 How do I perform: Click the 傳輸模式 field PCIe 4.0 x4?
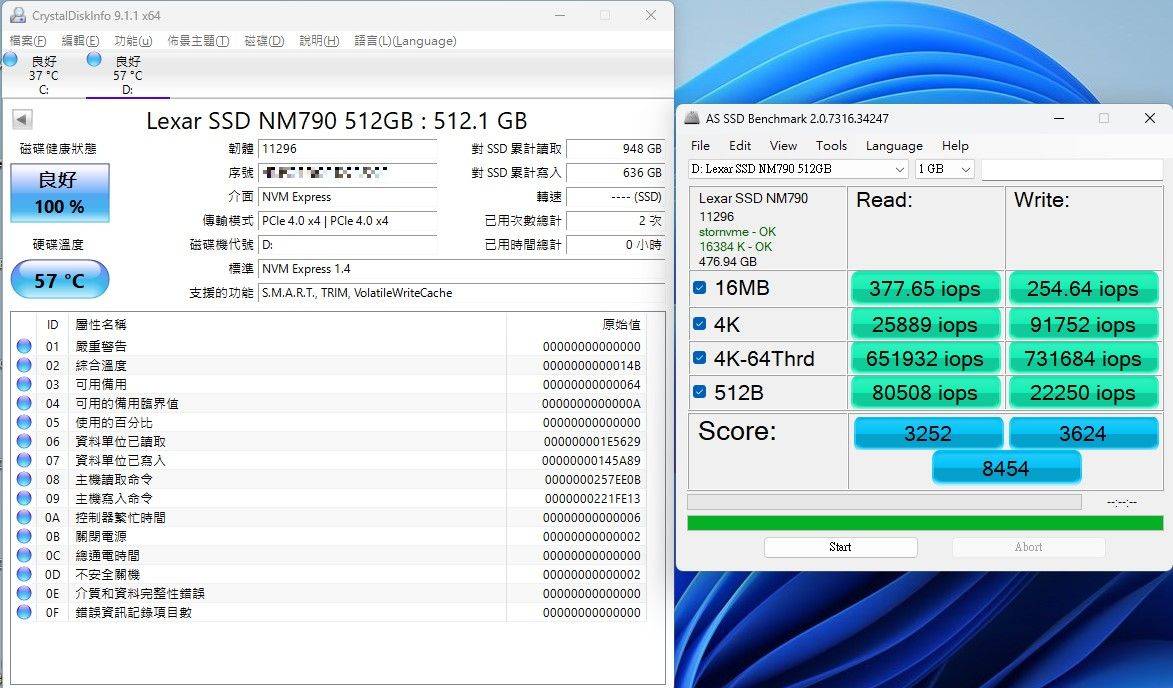click(x=348, y=221)
